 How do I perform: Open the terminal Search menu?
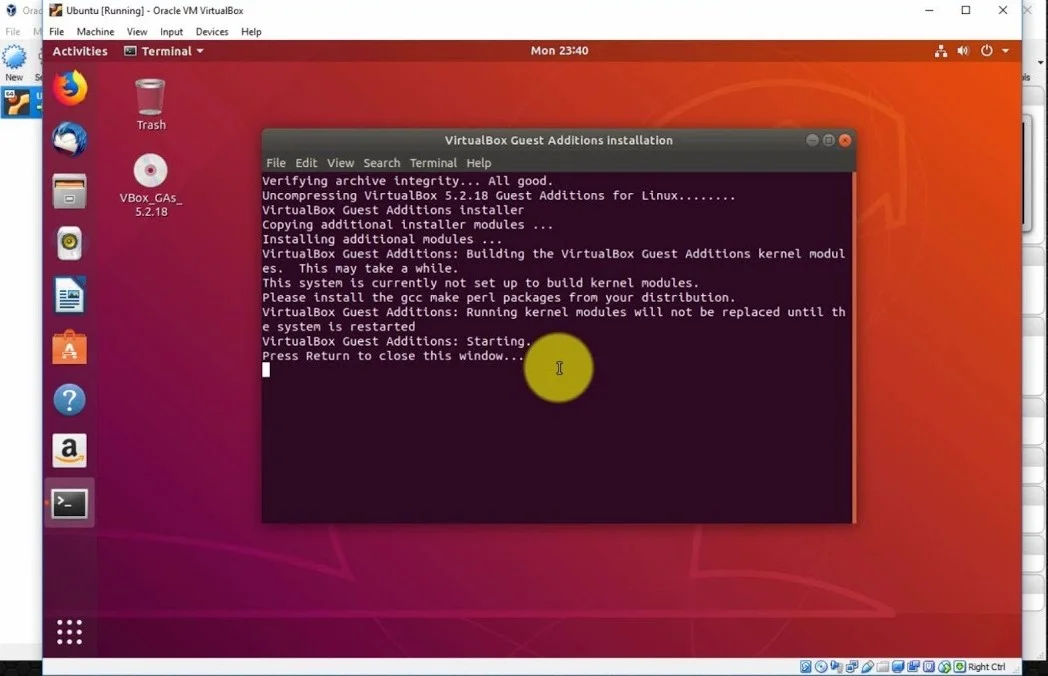(x=382, y=162)
